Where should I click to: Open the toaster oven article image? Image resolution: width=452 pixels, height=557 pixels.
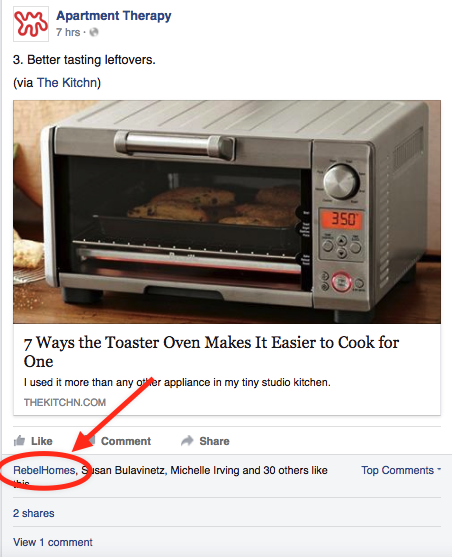point(227,212)
